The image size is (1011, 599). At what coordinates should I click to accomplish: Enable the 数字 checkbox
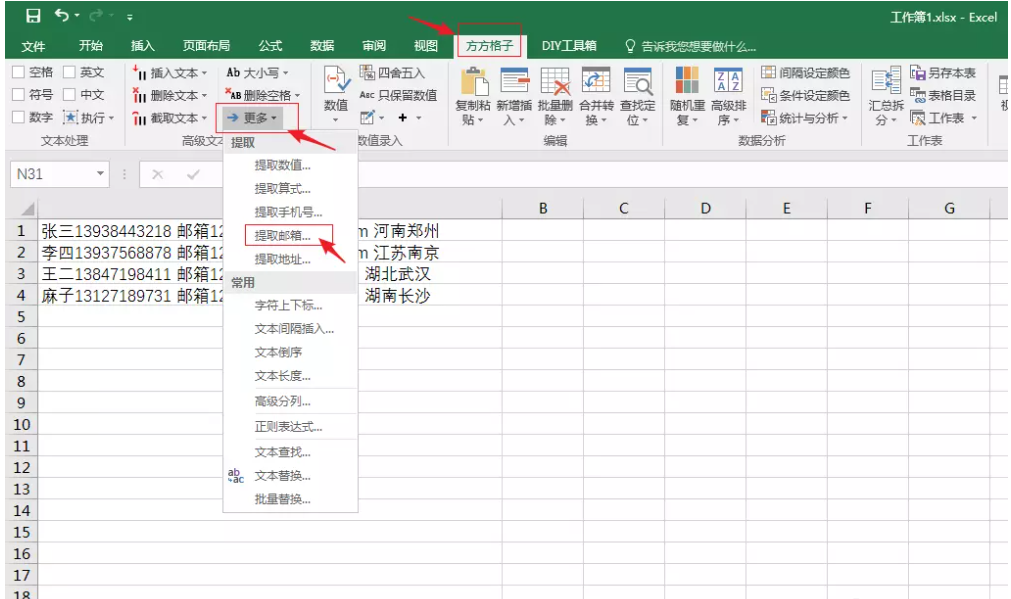19,117
